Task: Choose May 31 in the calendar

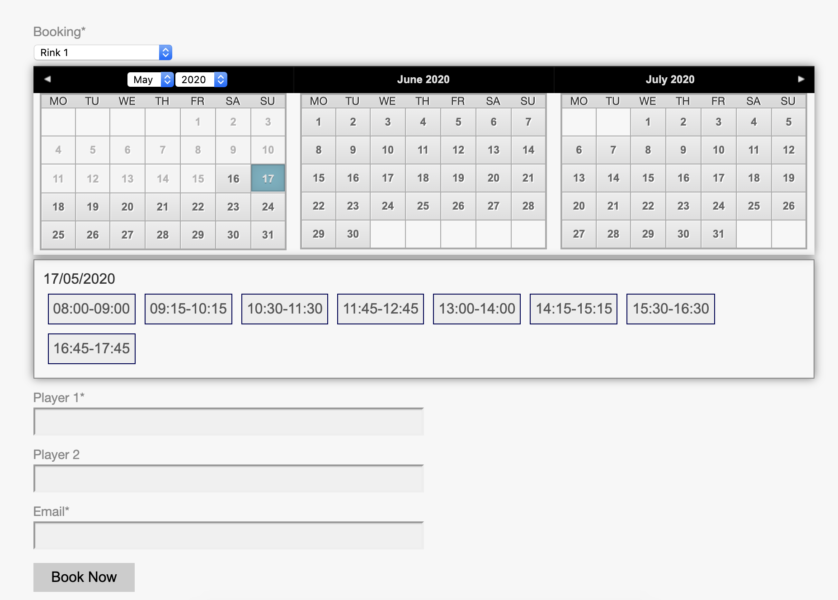Action: pos(268,235)
